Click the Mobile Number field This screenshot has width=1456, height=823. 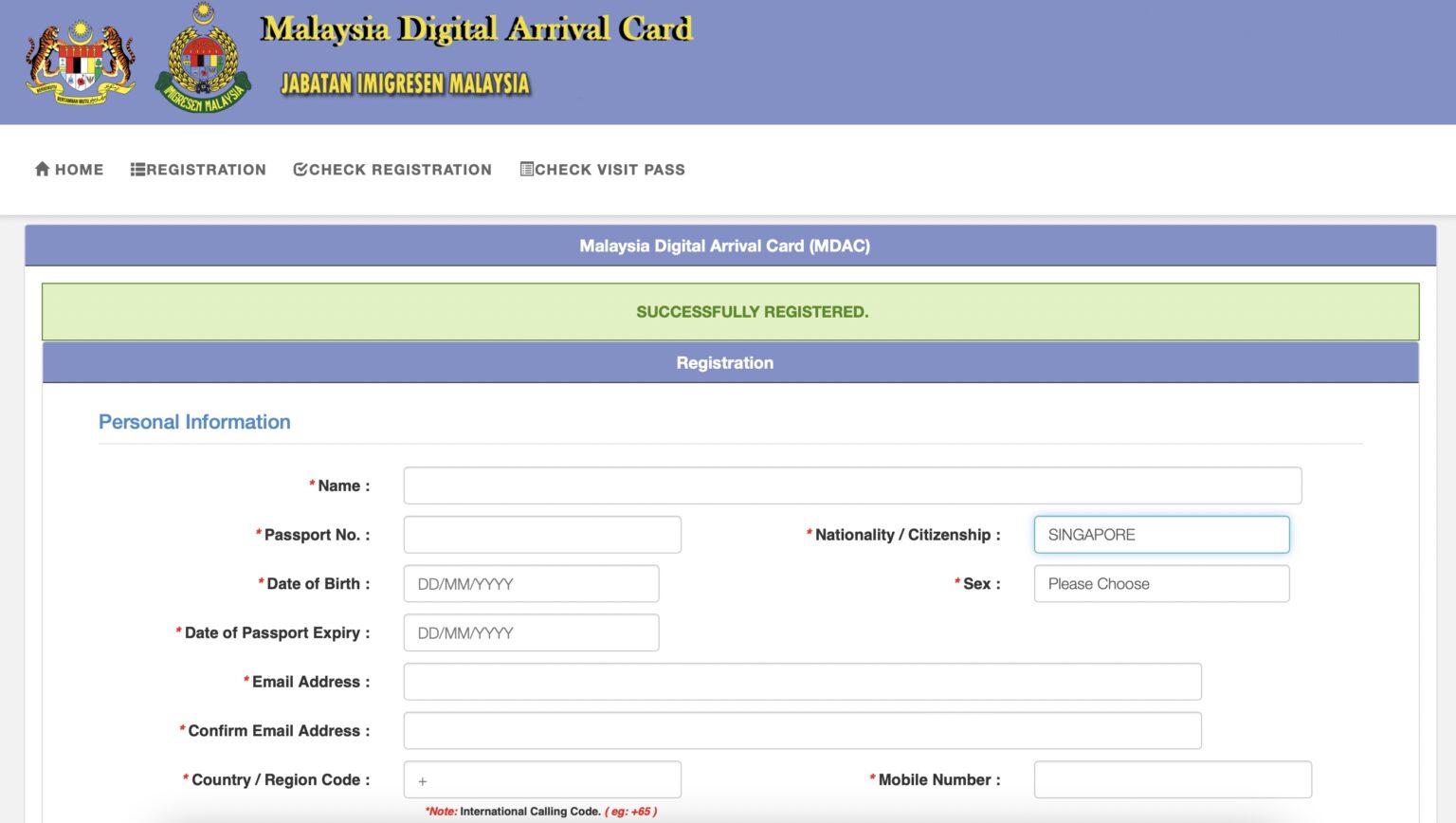click(1171, 778)
